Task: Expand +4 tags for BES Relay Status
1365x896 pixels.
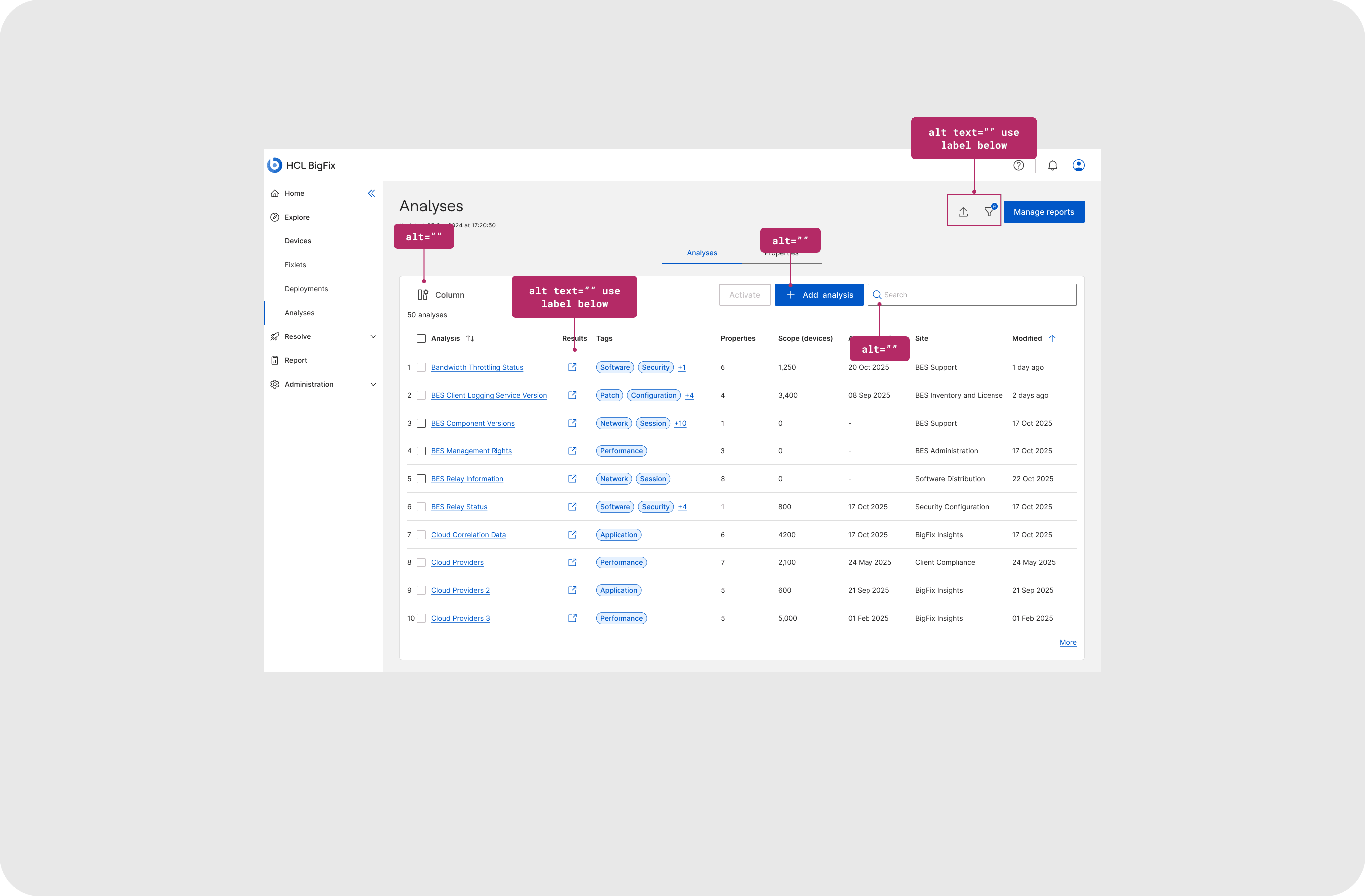Action: tap(682, 507)
